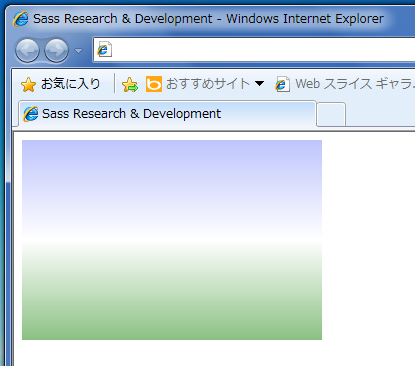Image resolution: width=415 pixels, height=366 pixels.
Task: Open a new tab with blank tab button
Action: (x=331, y=115)
